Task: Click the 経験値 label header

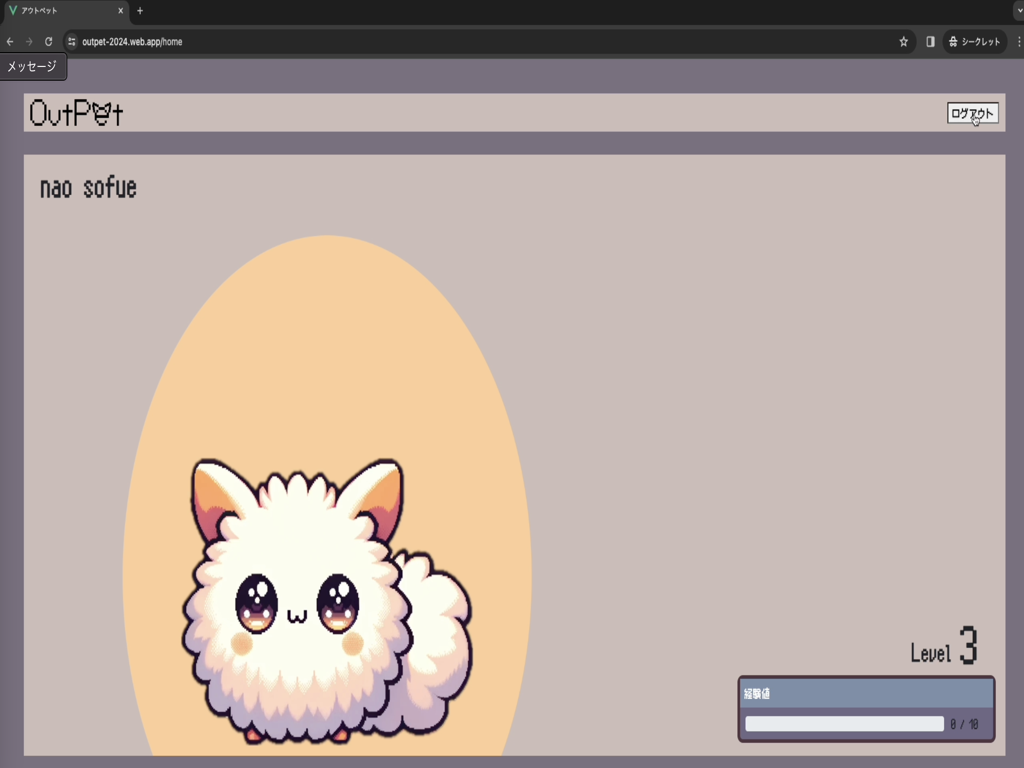Action: pos(757,694)
